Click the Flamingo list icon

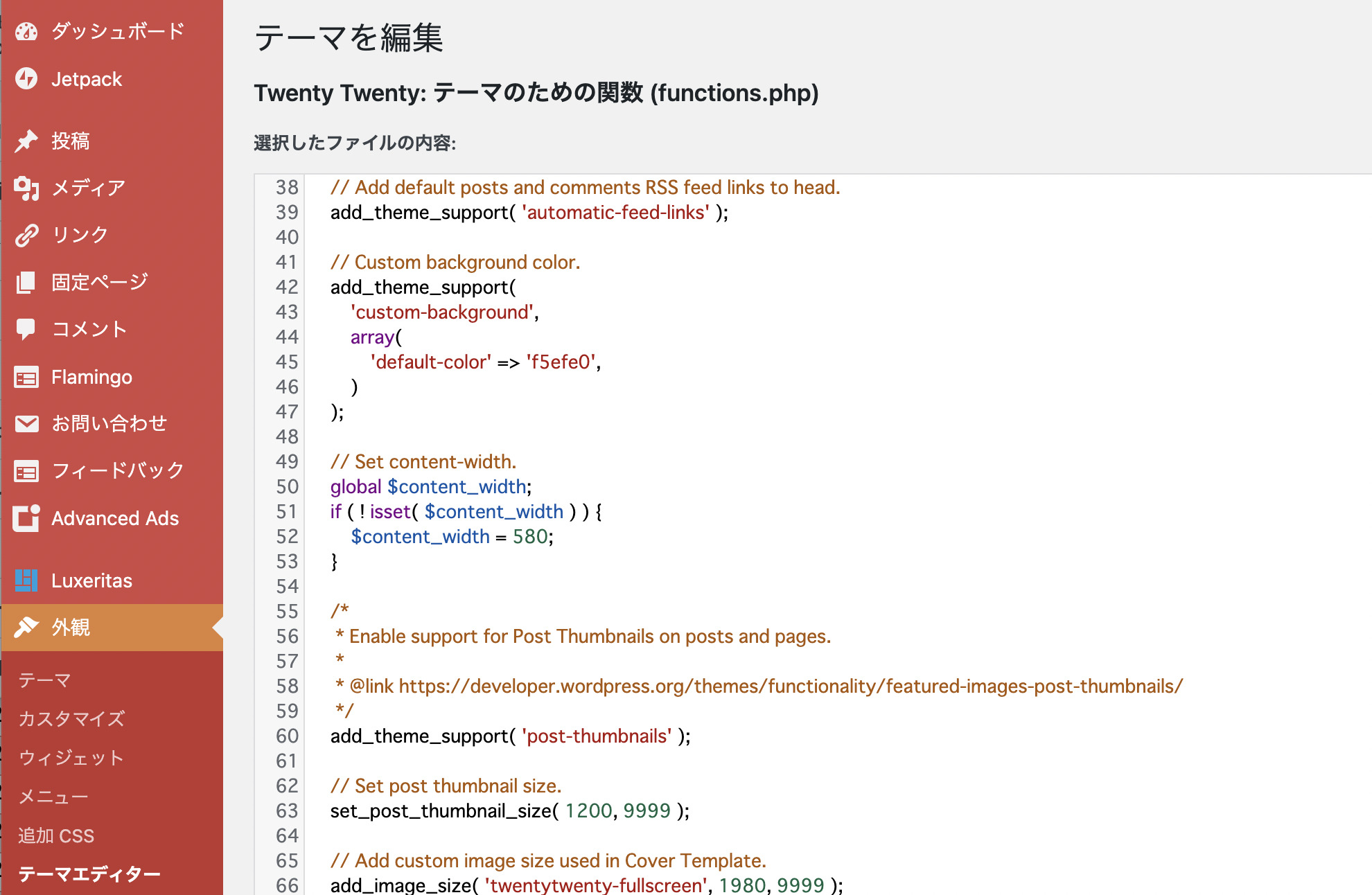click(26, 377)
